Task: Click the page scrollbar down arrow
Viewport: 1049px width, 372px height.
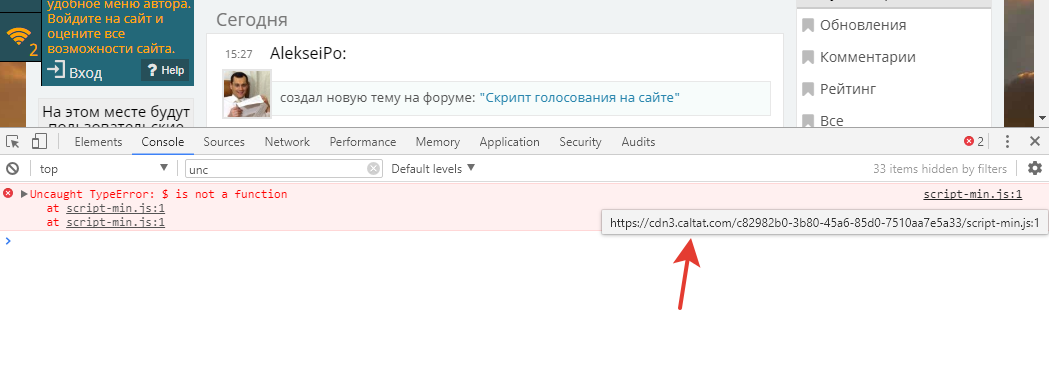Action: tap(1042, 118)
